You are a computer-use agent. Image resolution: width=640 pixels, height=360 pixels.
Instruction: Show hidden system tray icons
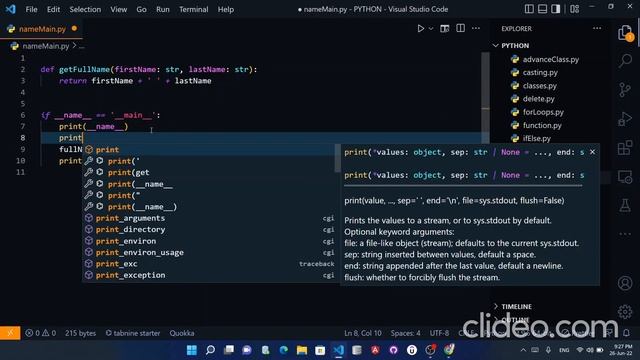(x=523, y=350)
